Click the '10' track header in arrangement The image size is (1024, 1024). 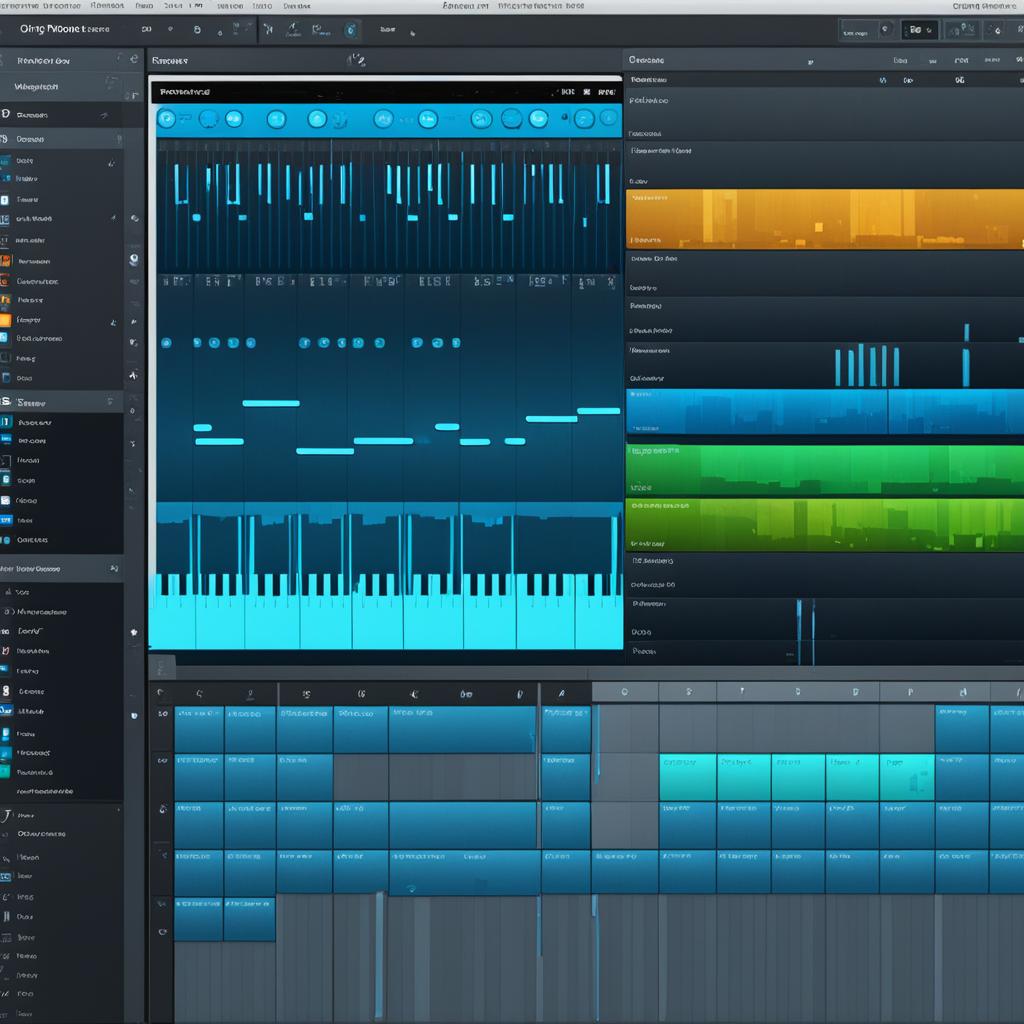(x=163, y=714)
